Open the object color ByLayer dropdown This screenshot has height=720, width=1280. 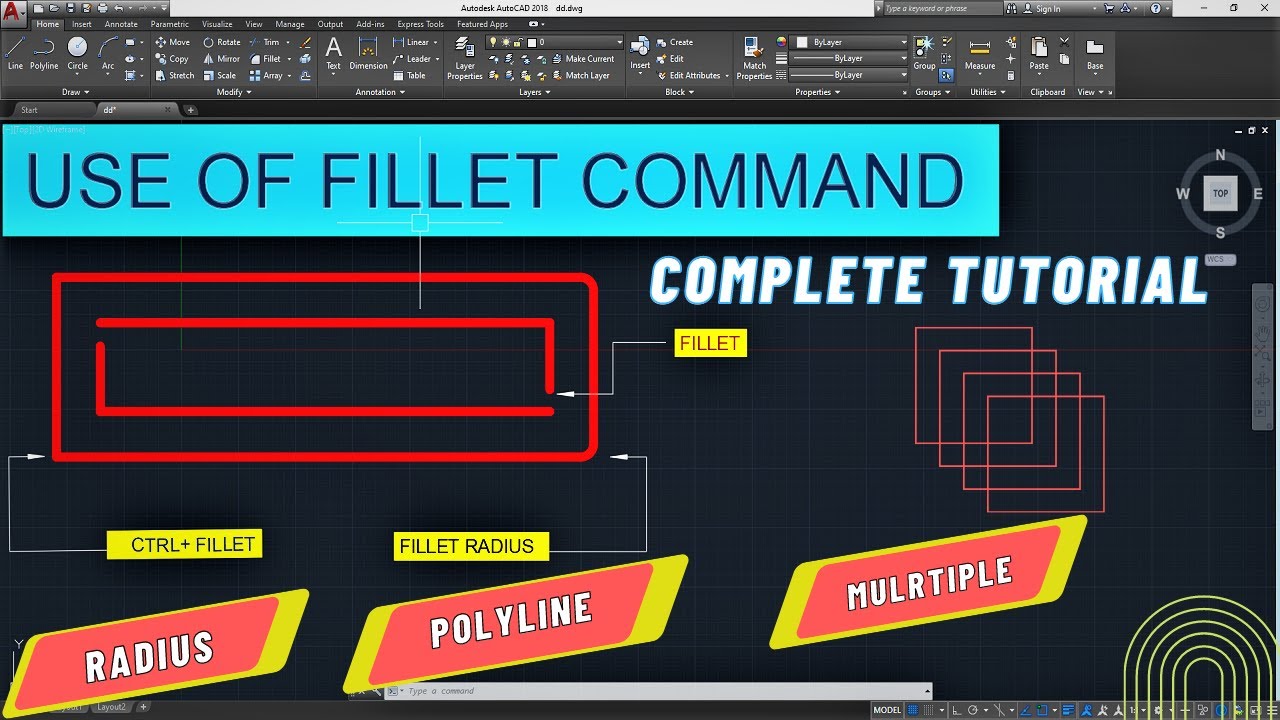[849, 42]
